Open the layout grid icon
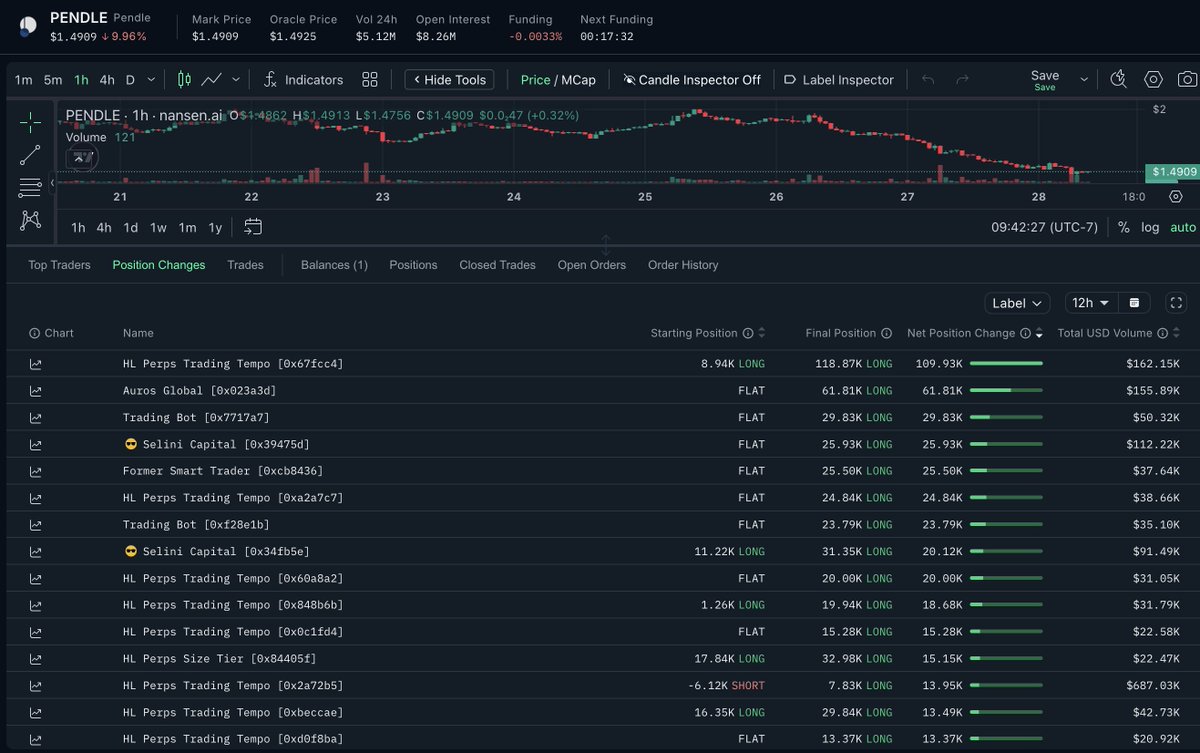 (370, 79)
